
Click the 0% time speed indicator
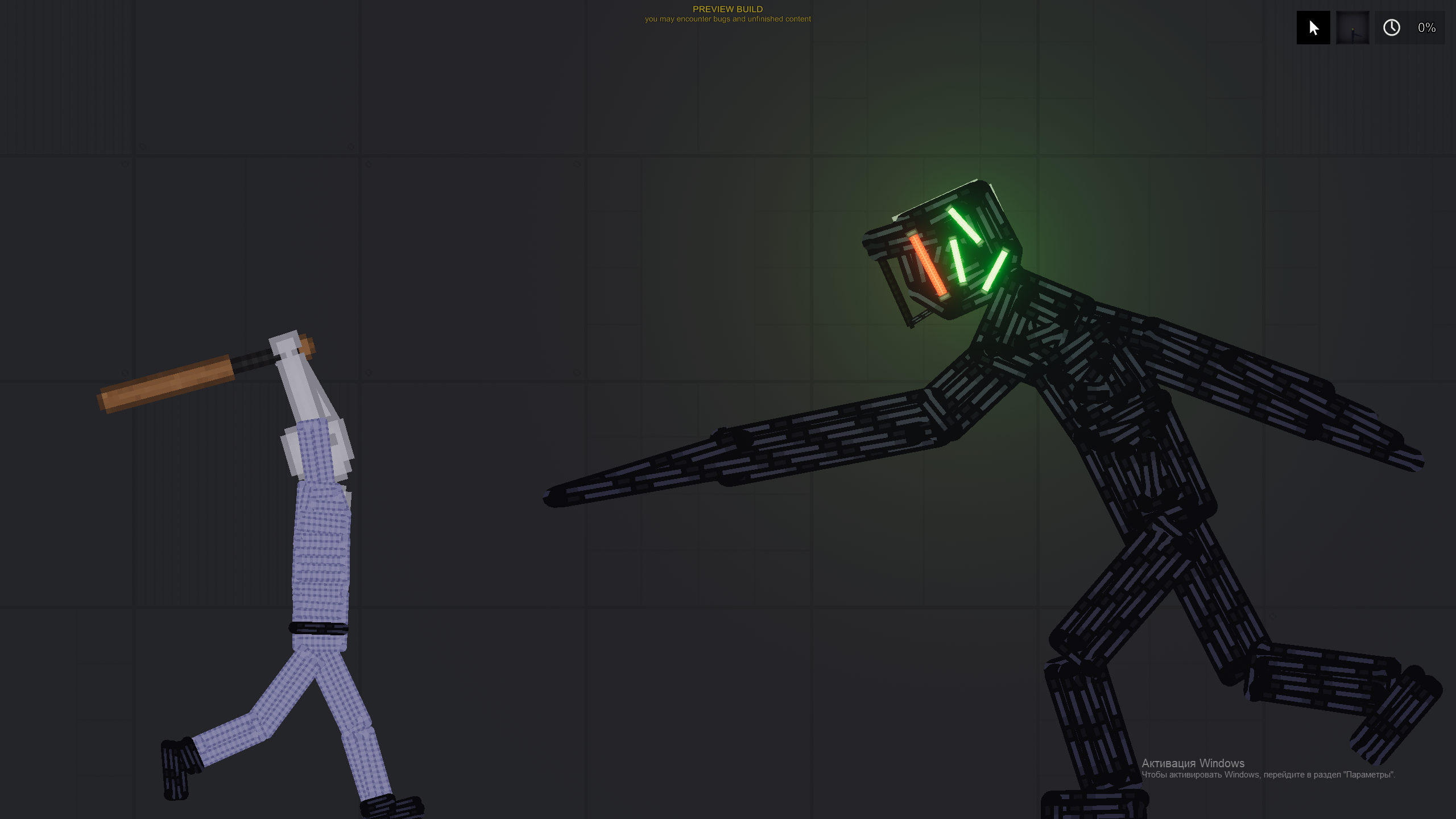click(1426, 27)
